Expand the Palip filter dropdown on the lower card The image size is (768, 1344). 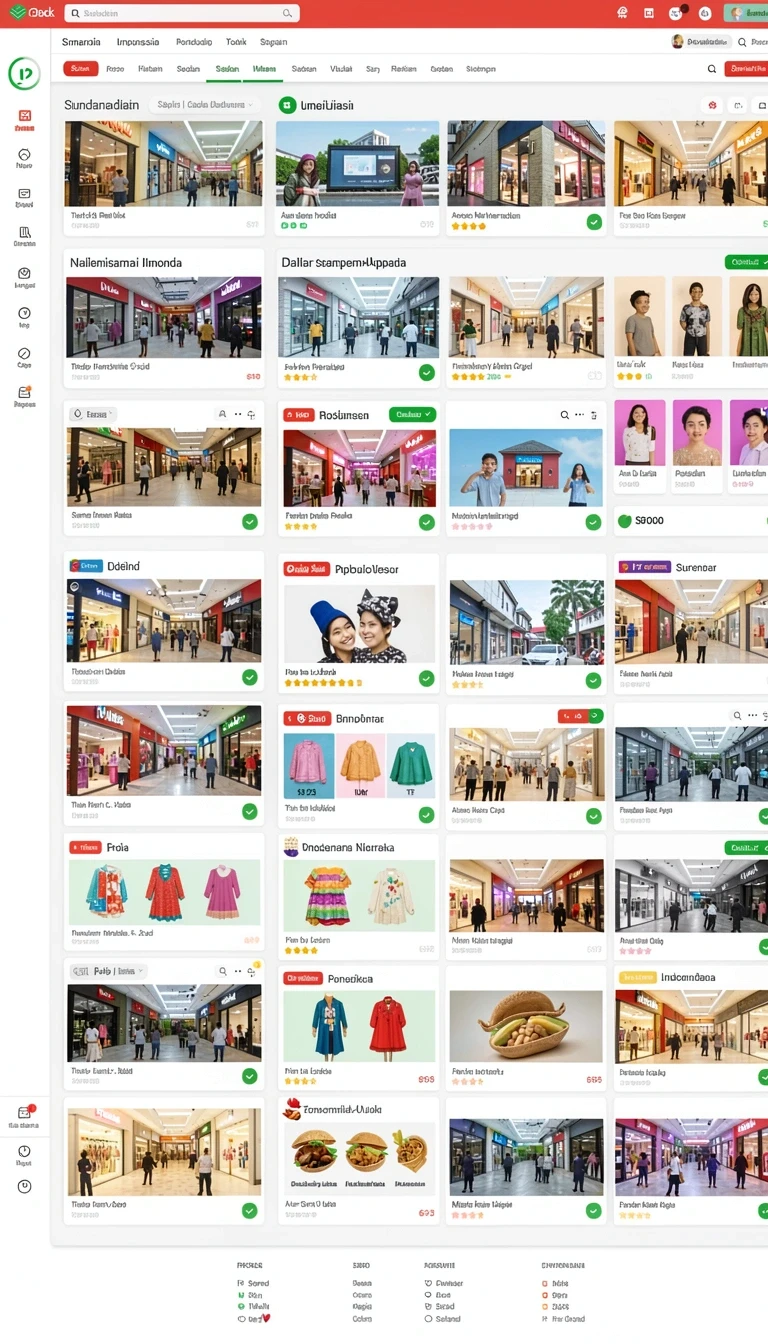pyautogui.click(x=107, y=971)
